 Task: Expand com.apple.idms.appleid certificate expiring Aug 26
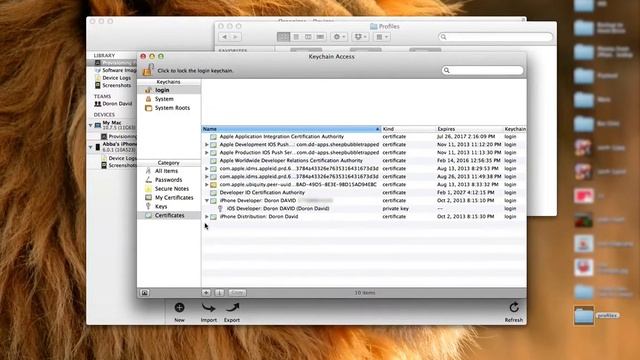207,177
